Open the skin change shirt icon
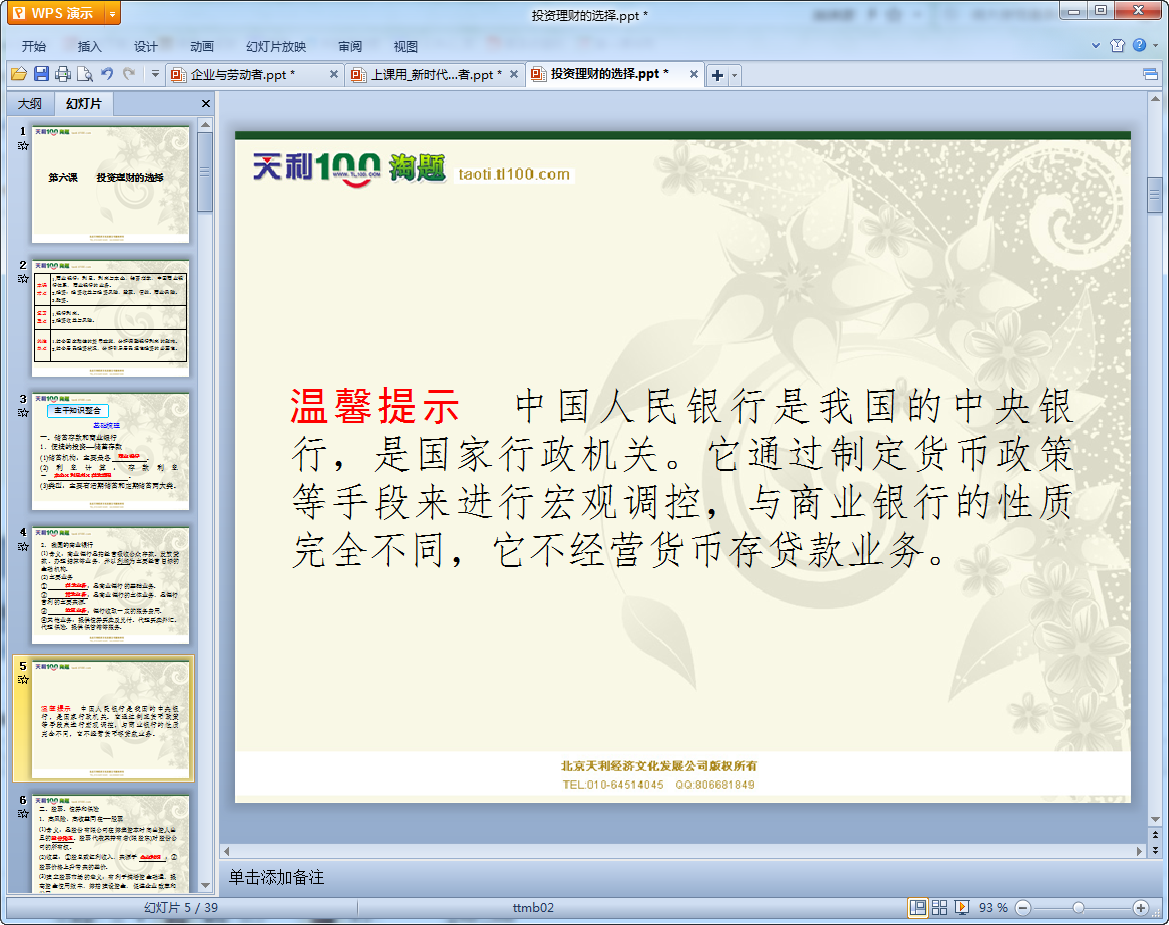The height and width of the screenshot is (925, 1169). (x=1117, y=45)
